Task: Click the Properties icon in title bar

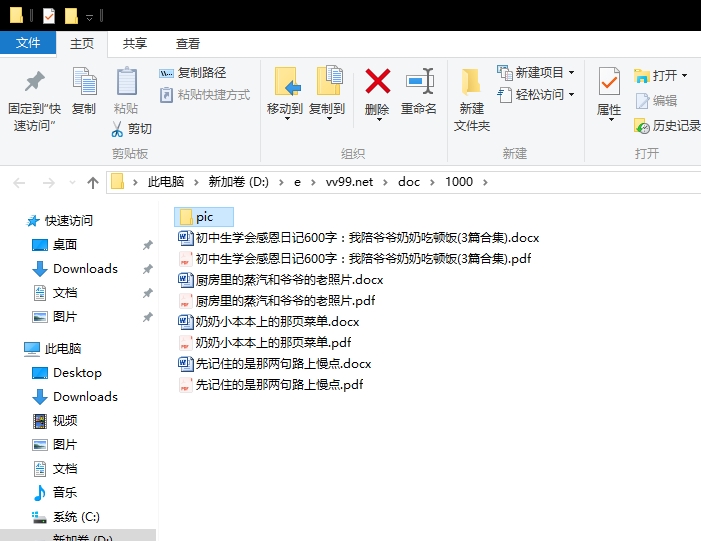Action: (x=49, y=16)
